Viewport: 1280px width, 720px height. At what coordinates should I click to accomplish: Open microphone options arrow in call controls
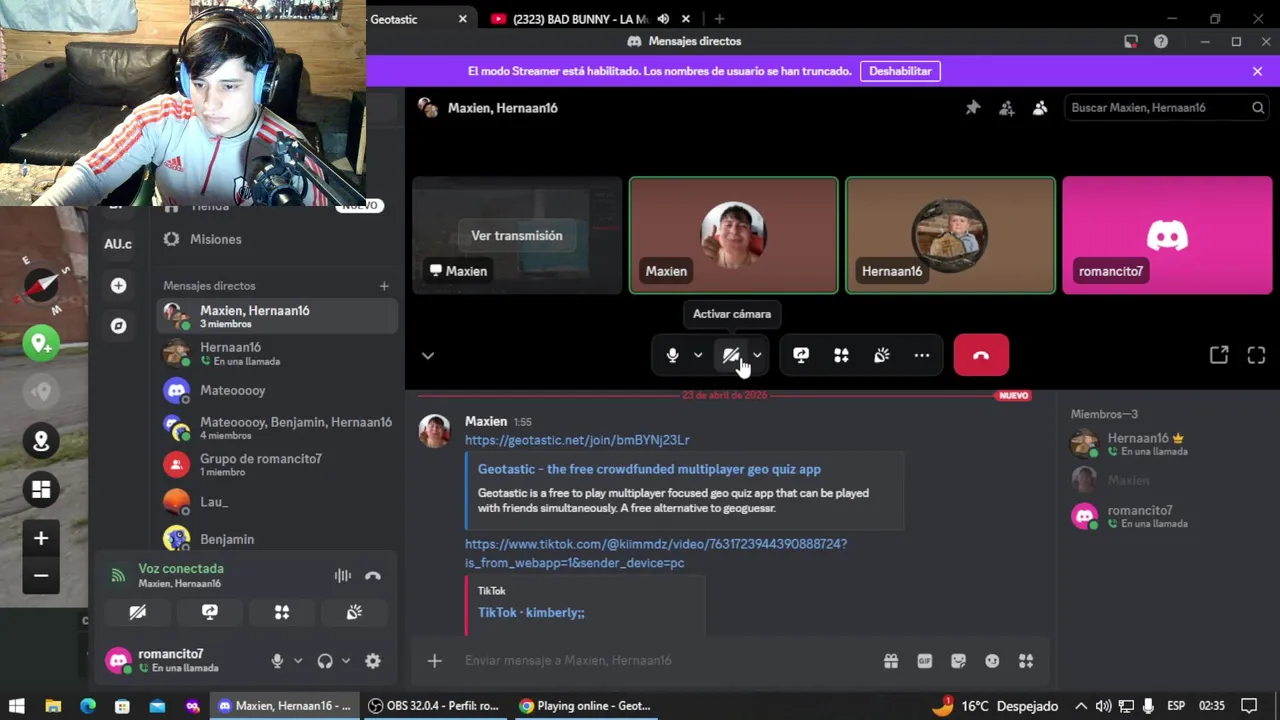point(698,355)
